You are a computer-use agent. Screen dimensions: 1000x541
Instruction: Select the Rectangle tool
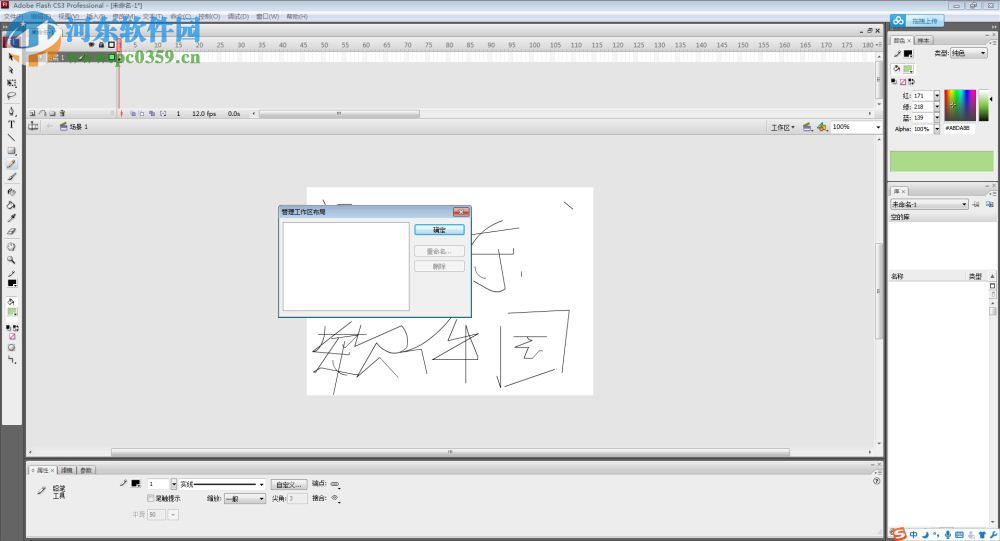11,151
